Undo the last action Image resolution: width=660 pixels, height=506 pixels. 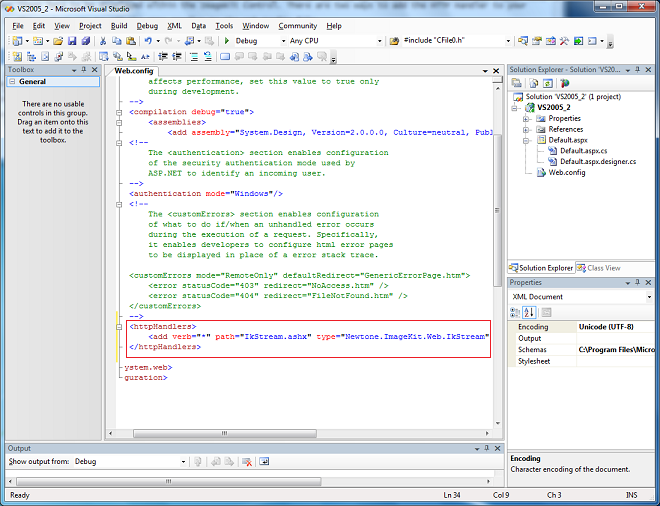tap(148, 41)
